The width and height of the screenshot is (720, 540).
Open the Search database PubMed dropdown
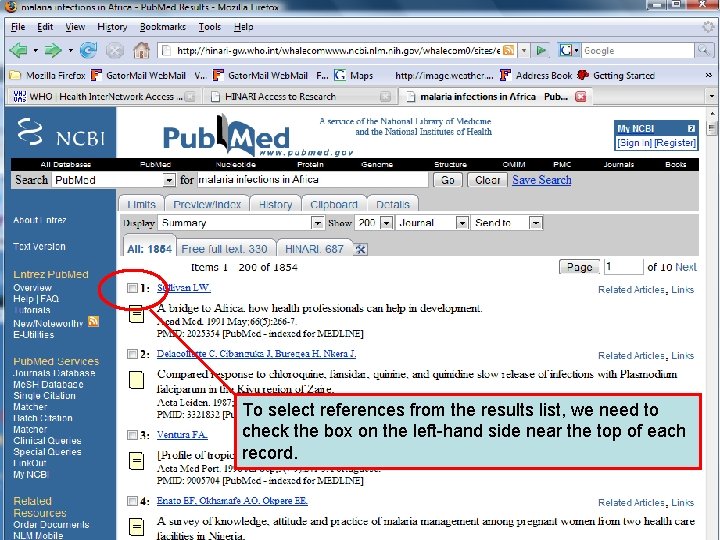pos(169,180)
